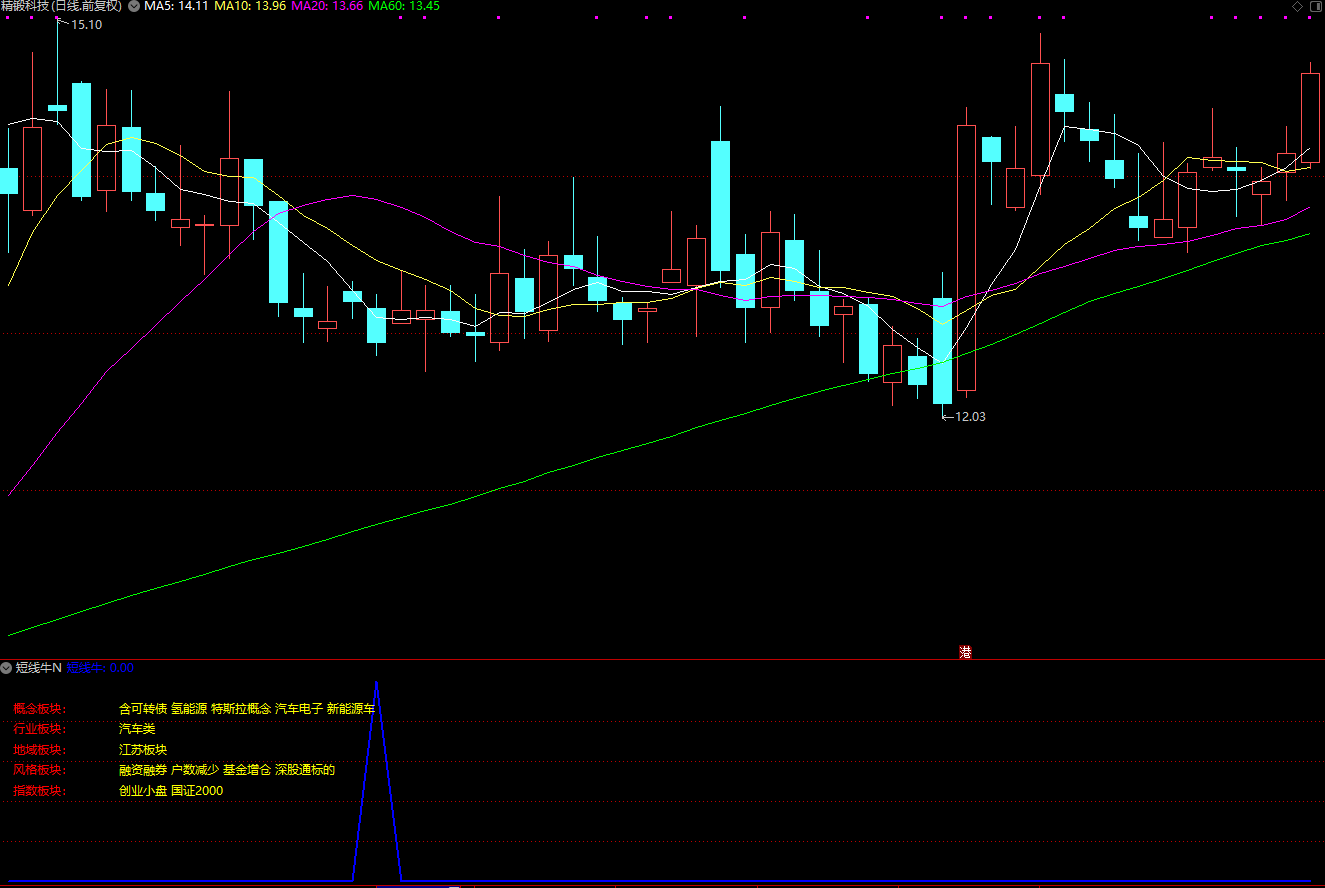Screen dimensions: 1325x888
Task: Select the 精锻科技(日线,前复权) chart title
Action: point(61,6)
